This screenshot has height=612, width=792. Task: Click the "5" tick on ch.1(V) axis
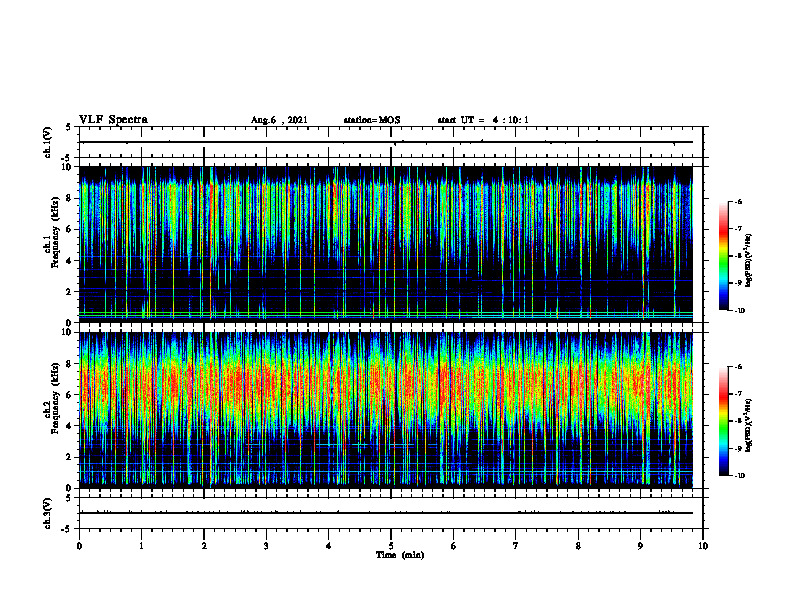(68, 127)
